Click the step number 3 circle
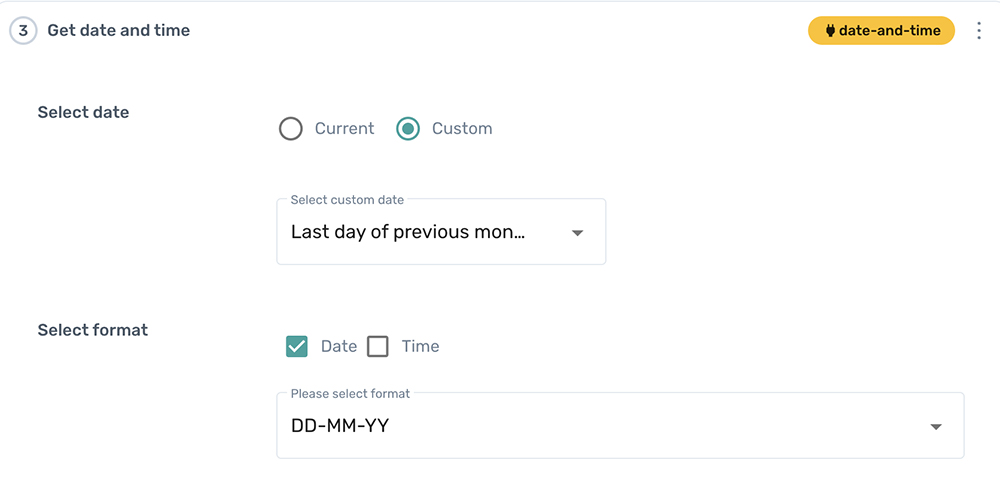Image resolution: width=1000 pixels, height=499 pixels. tap(23, 31)
